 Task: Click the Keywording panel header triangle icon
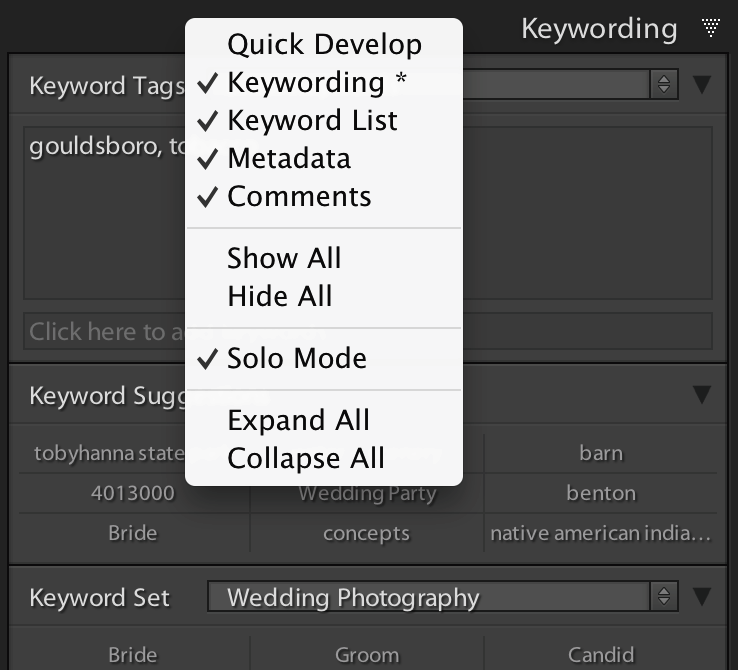pyautogui.click(x=711, y=28)
